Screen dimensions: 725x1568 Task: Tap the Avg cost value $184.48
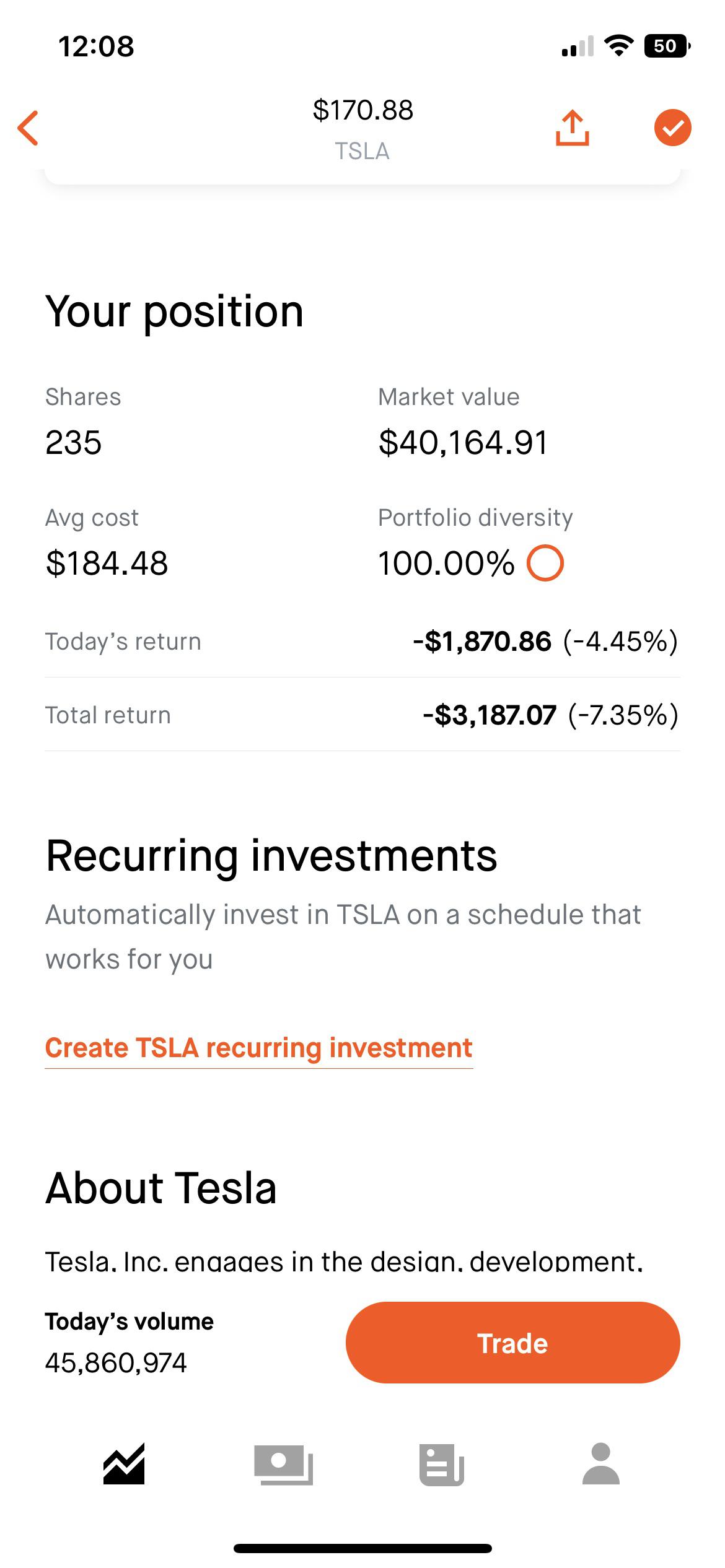[107, 563]
